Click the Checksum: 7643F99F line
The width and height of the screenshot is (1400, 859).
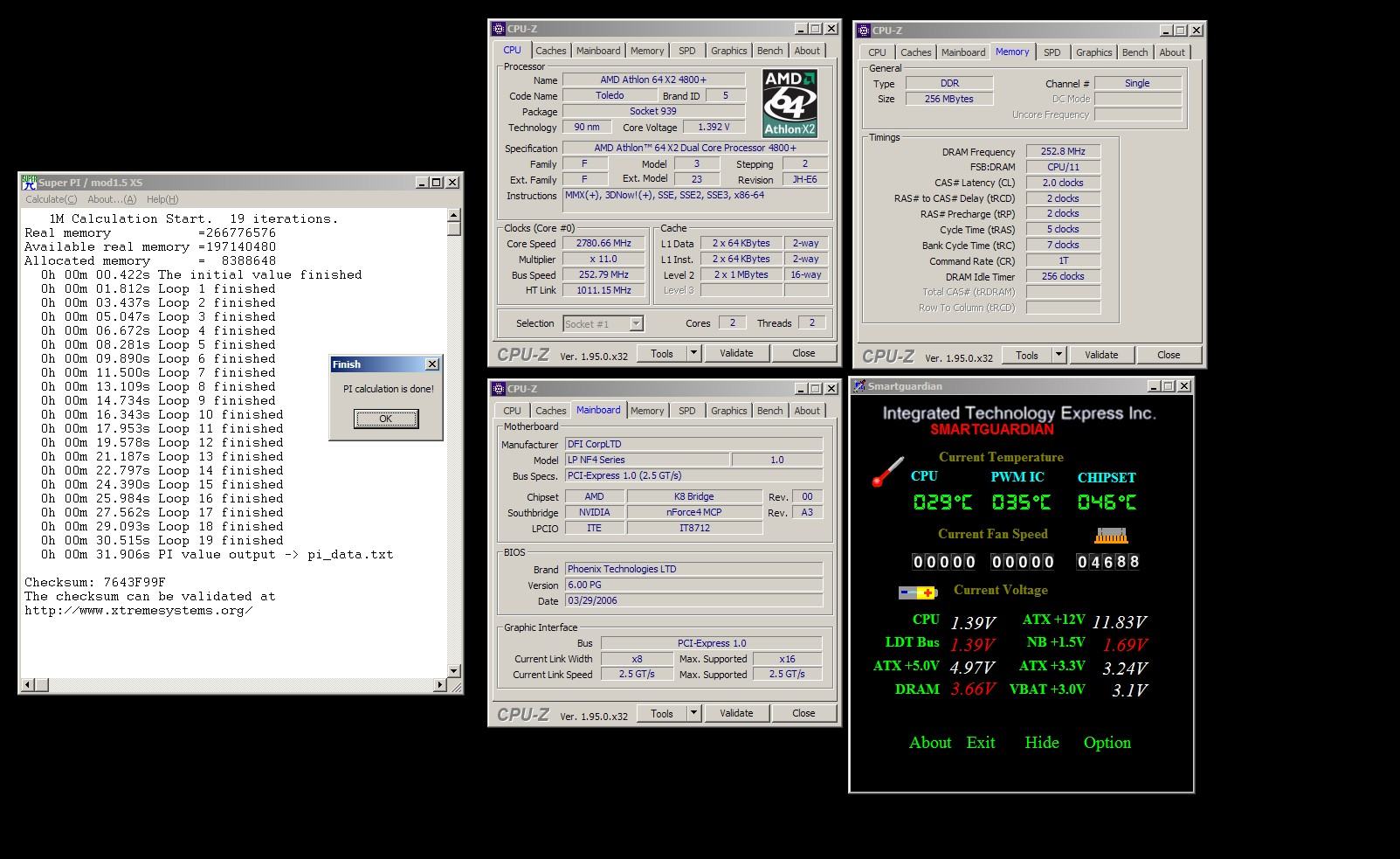95,582
